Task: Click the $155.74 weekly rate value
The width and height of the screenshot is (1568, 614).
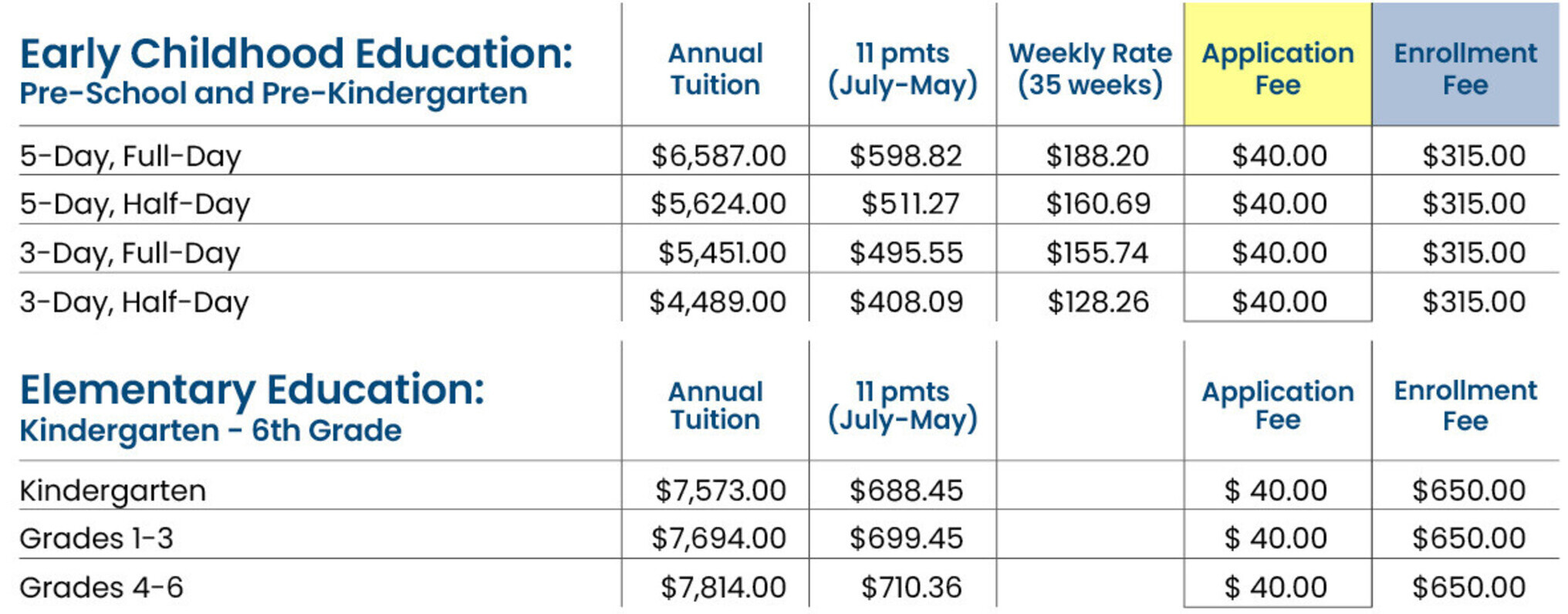Action: [1097, 253]
